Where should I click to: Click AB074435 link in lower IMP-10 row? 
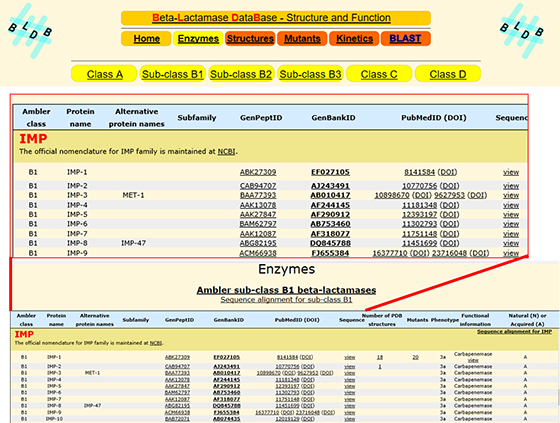226,419
